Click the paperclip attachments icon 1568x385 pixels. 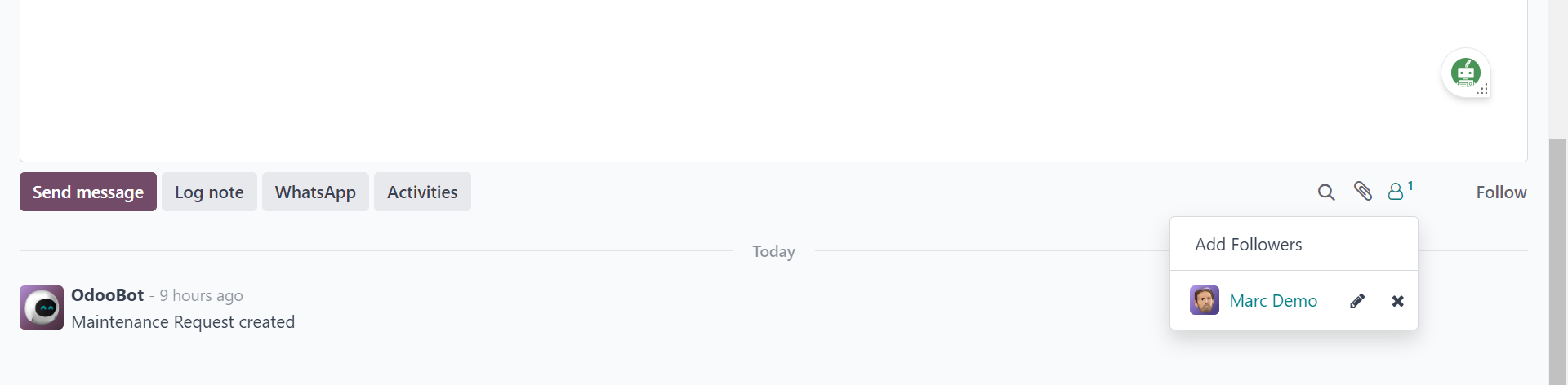[1362, 191]
